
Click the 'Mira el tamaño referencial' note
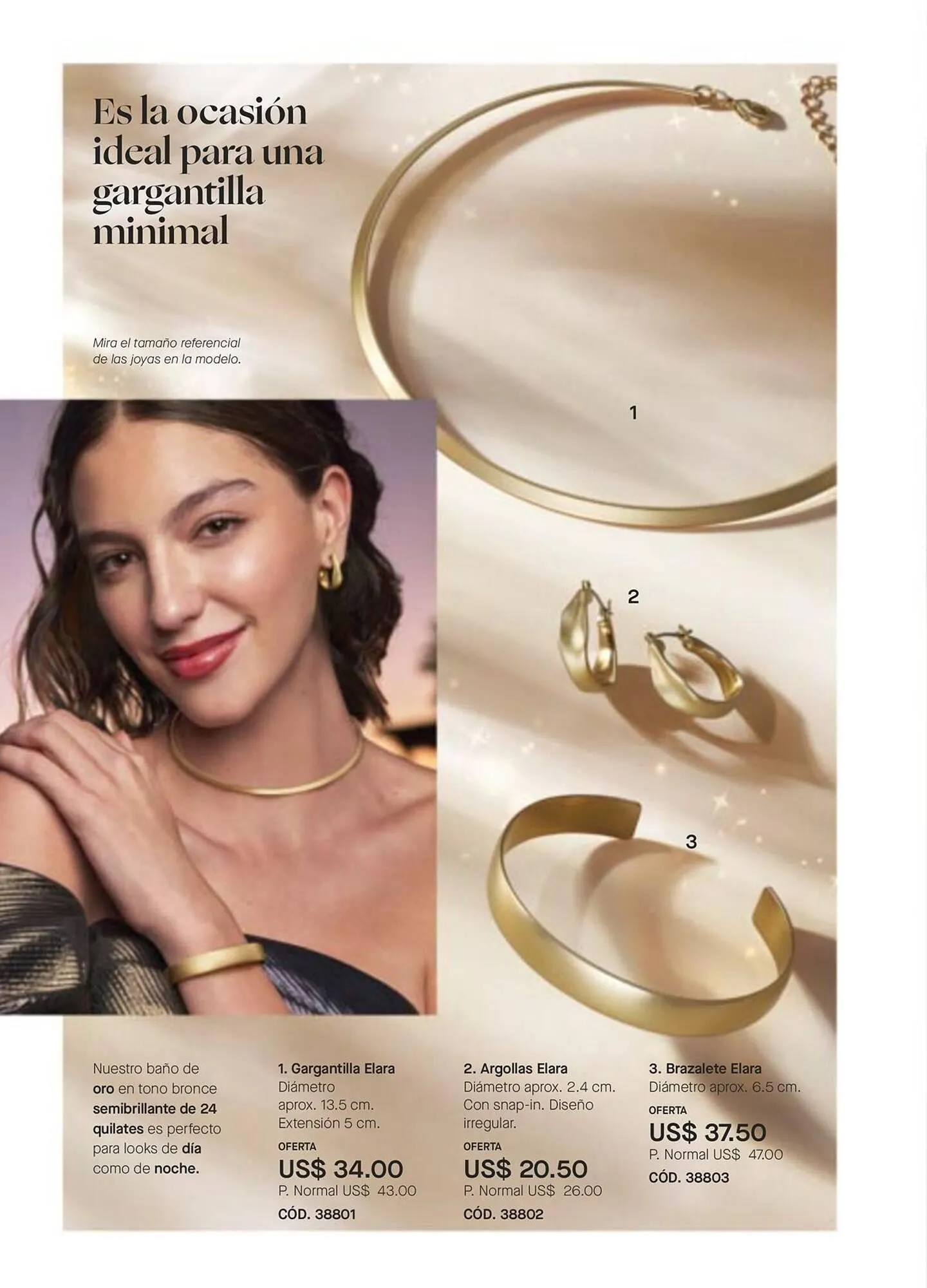(167, 351)
